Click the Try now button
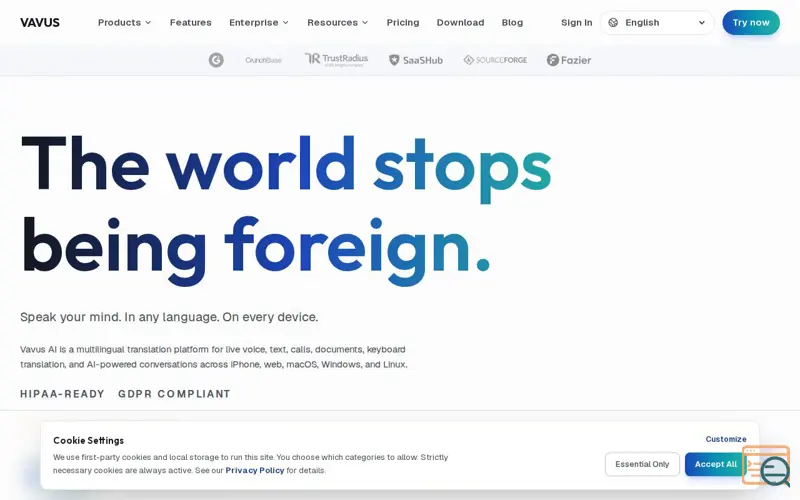Image resolution: width=800 pixels, height=500 pixels. coord(751,22)
